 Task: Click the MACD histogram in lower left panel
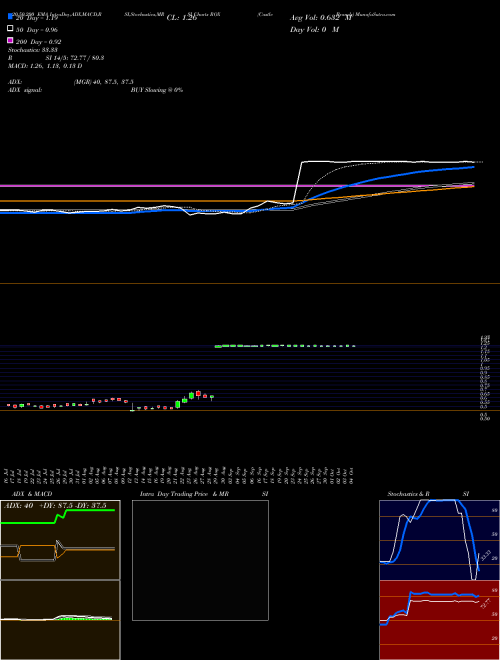pyautogui.click(x=84, y=619)
